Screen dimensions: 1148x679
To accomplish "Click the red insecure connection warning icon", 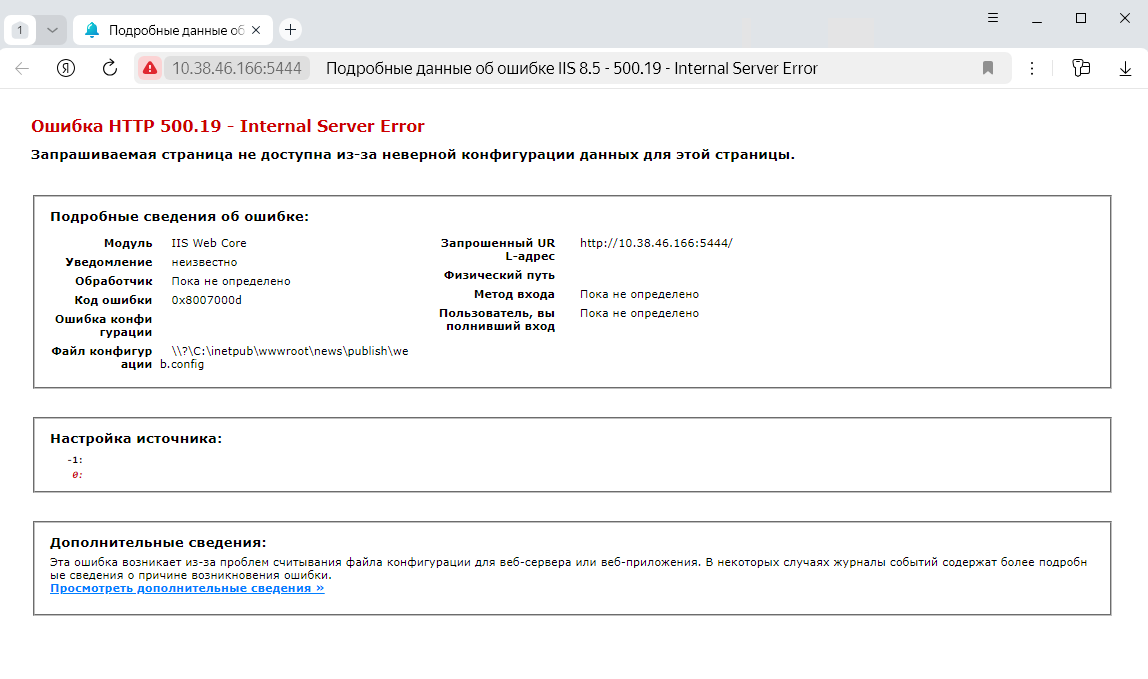I will pos(149,68).
